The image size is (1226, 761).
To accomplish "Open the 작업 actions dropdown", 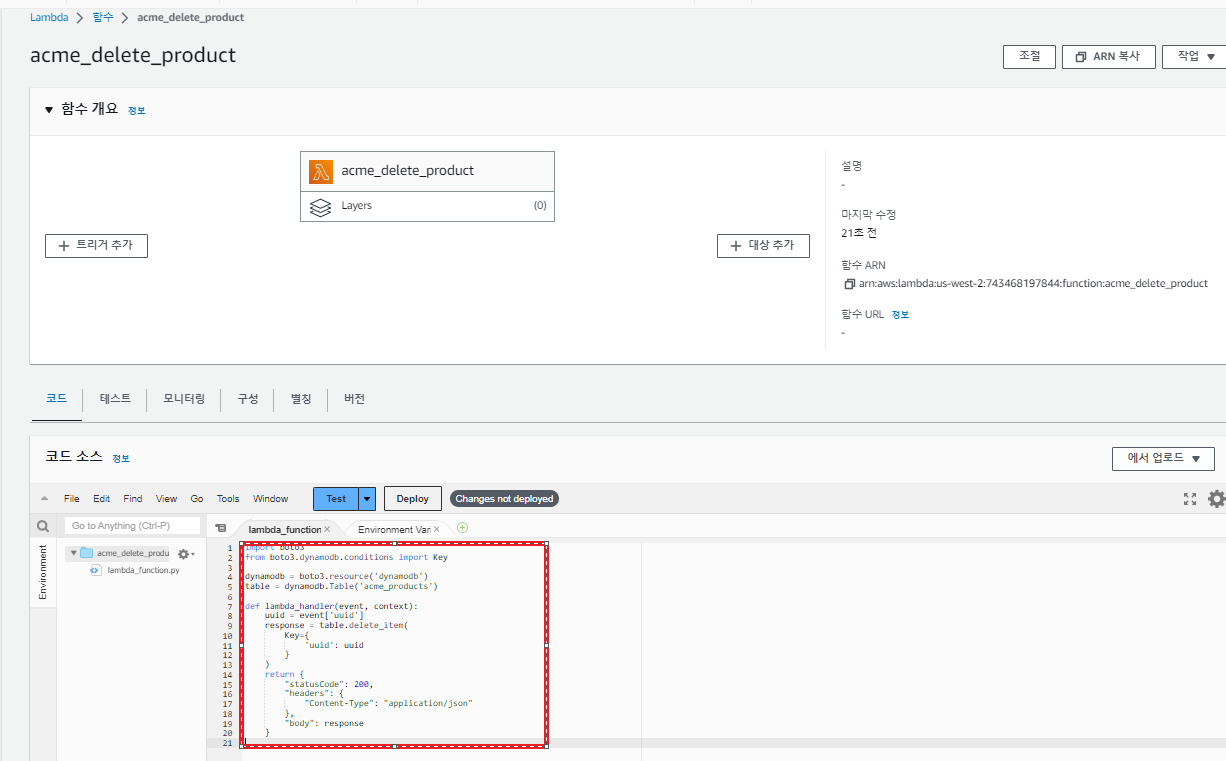I will pyautogui.click(x=1194, y=56).
